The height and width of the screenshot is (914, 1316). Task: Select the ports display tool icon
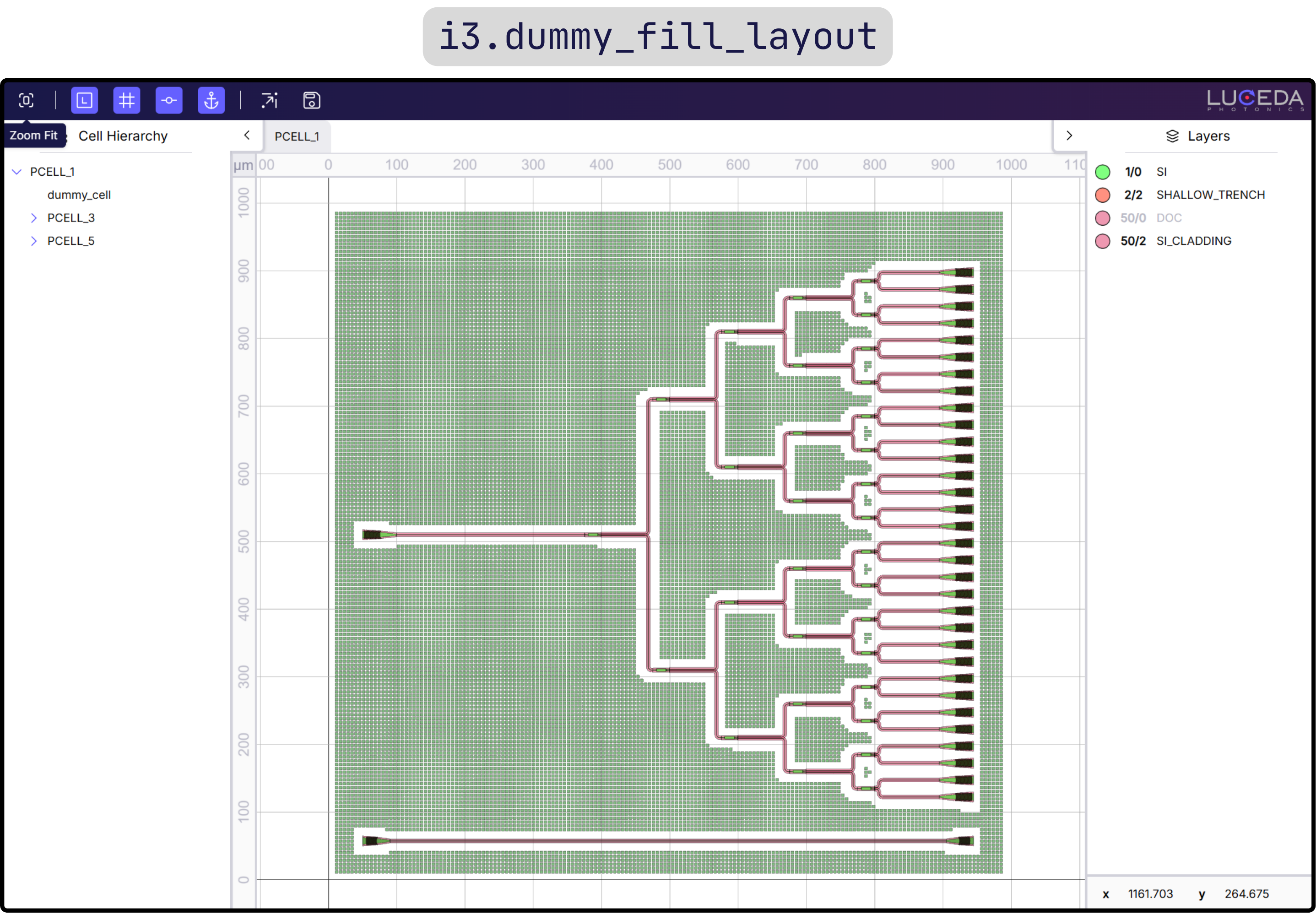168,100
